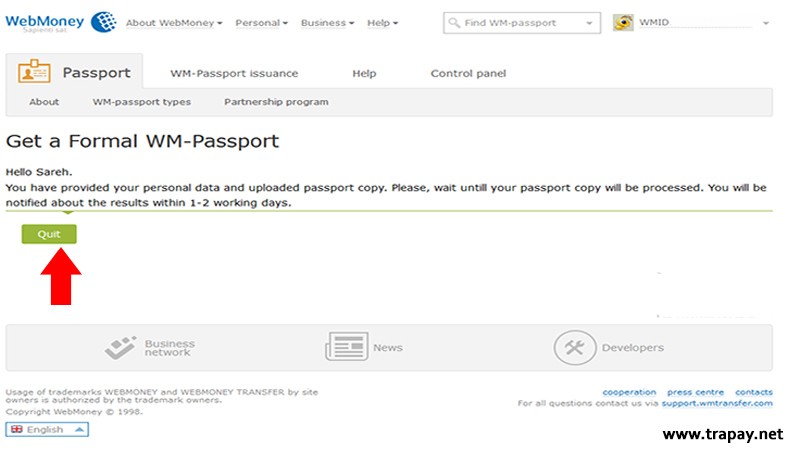Open the English language selector
Viewport: 800px width, 450px height.
(47, 429)
